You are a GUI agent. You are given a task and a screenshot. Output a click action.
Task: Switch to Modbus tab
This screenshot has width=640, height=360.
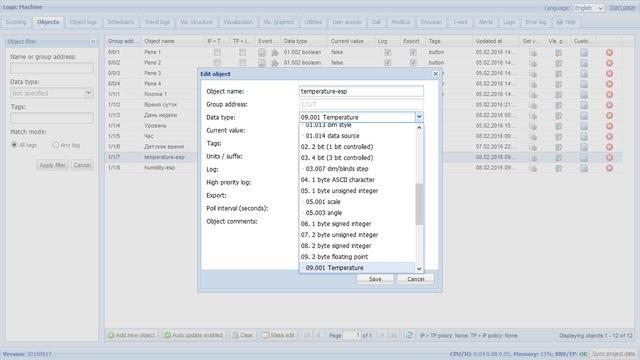401,22
